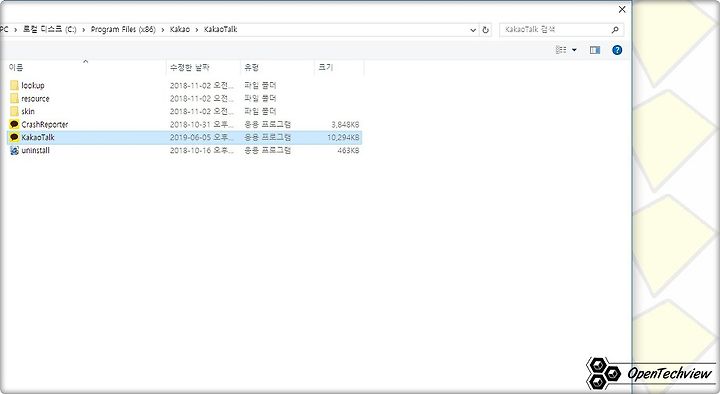Viewport: 720px width, 394px height.
Task: Select the lookup file name
Action: 33,85
